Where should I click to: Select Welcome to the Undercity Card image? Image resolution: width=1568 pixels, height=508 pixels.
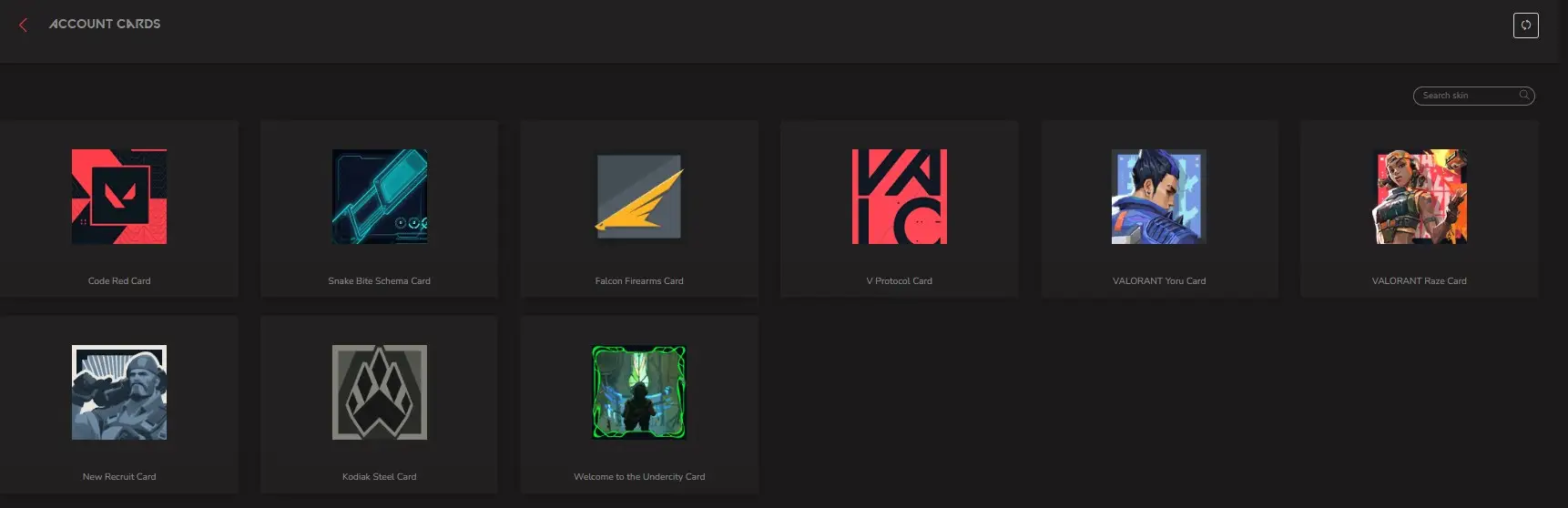click(x=639, y=392)
